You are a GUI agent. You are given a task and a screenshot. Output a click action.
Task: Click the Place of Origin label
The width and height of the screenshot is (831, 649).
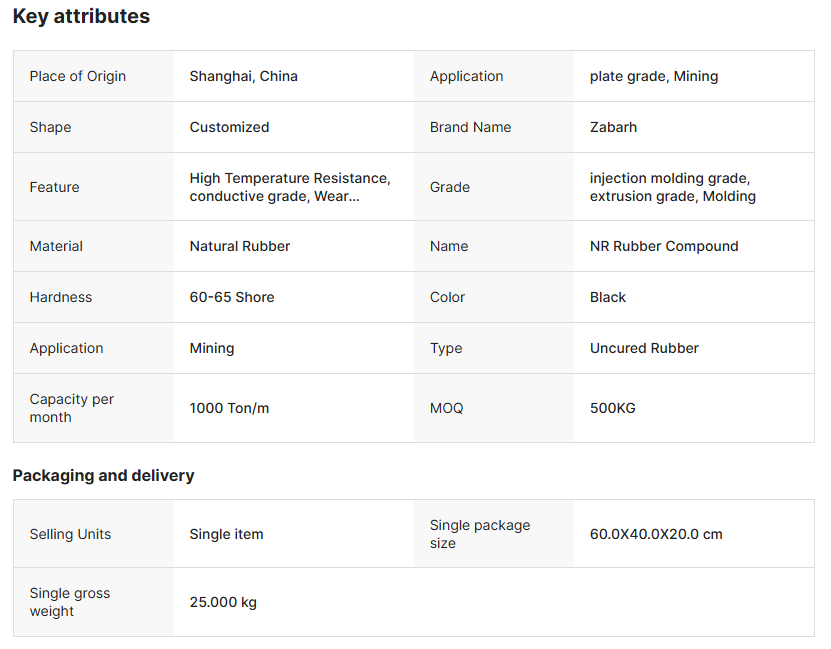[x=78, y=76]
